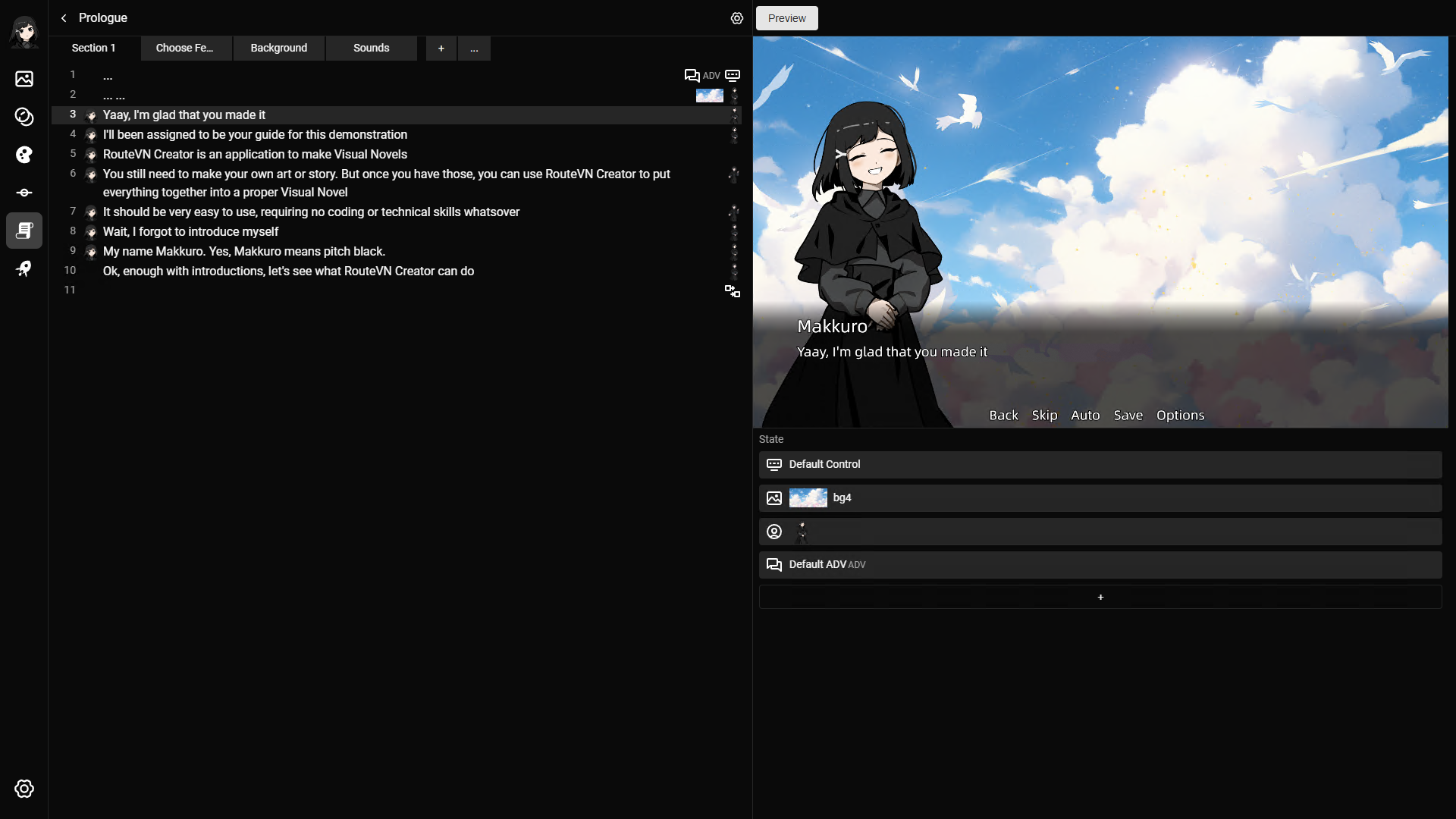Click the active script editor sidebar icon
This screenshot has width=1456, height=819.
click(24, 231)
